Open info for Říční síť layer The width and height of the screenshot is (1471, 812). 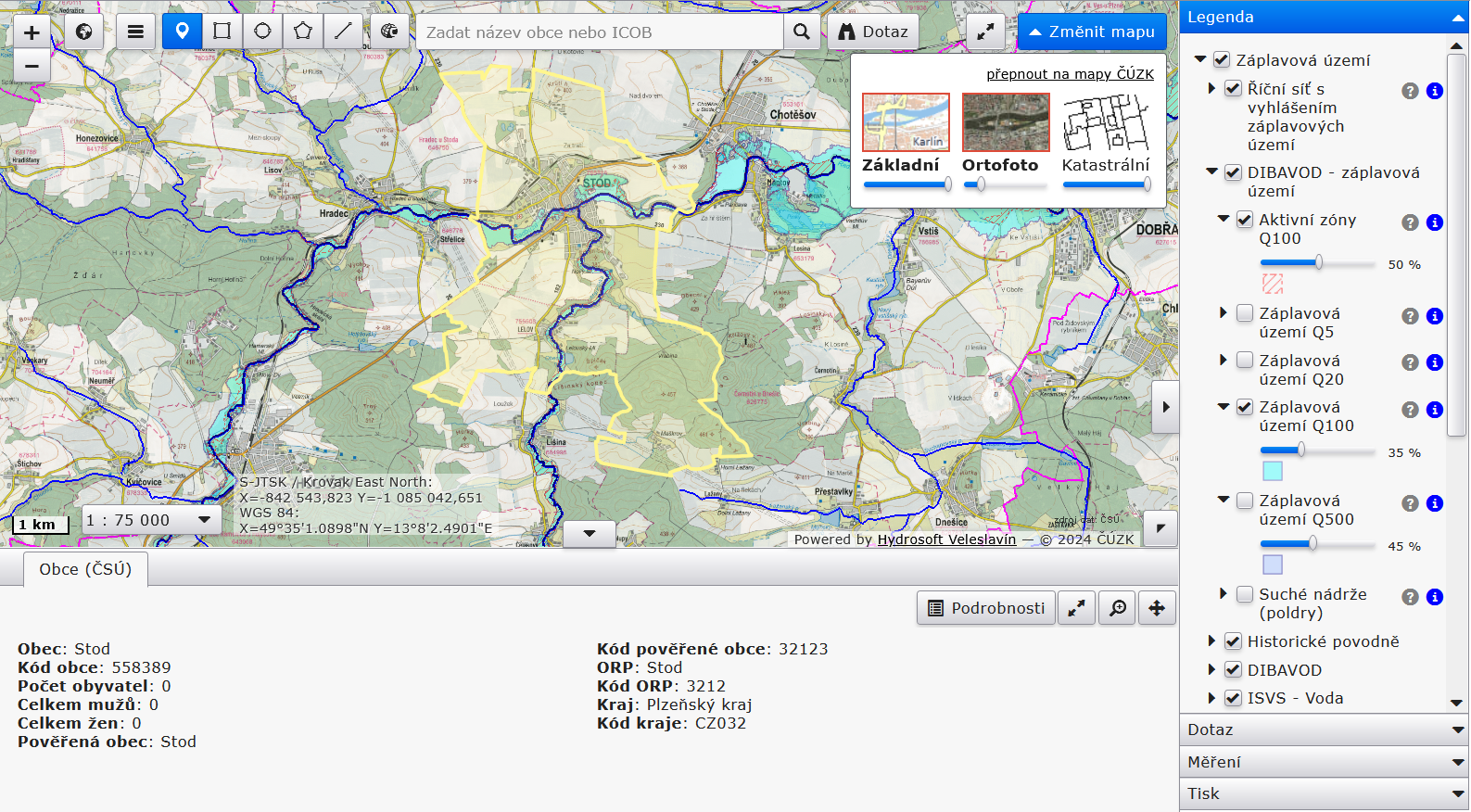[x=1435, y=91]
